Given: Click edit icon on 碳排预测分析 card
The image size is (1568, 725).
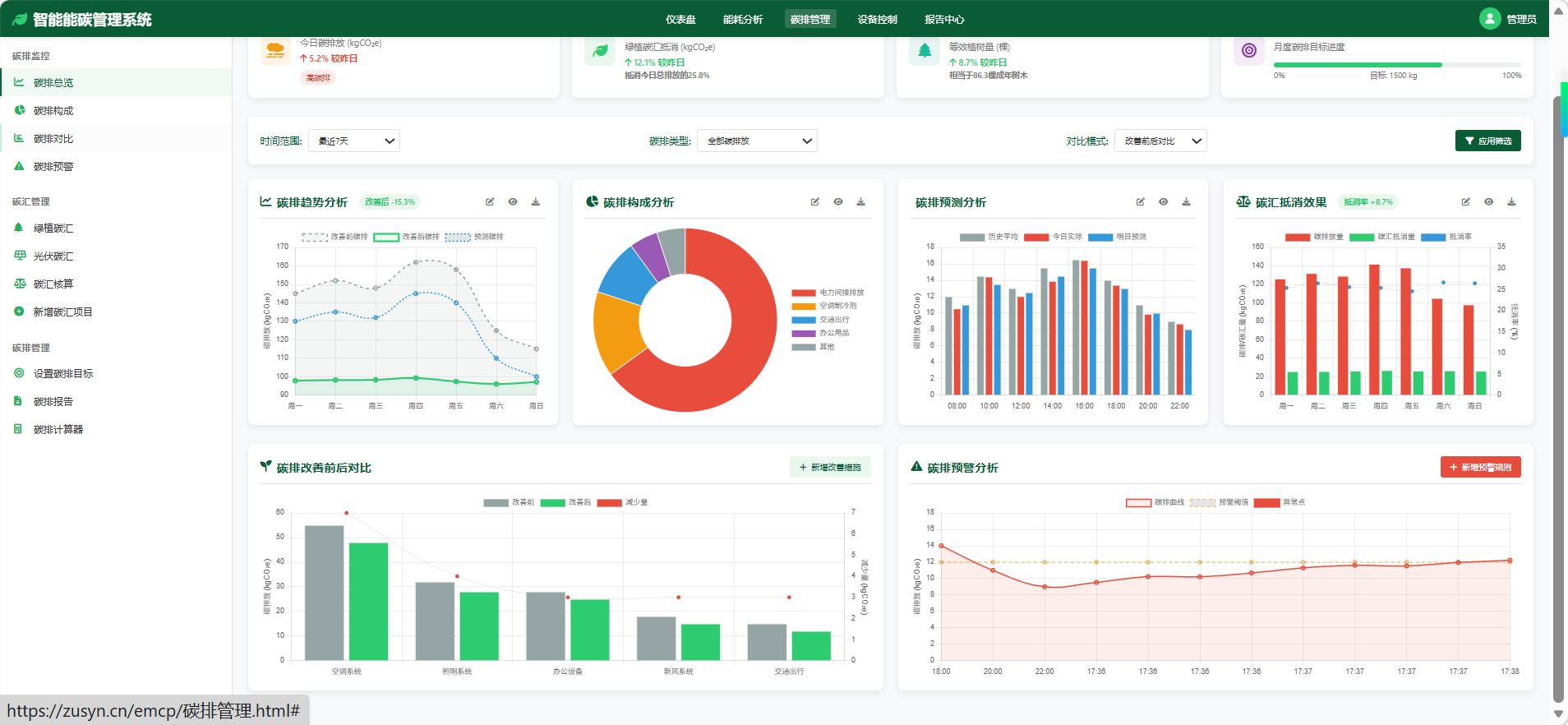Looking at the screenshot, I should click(1140, 202).
